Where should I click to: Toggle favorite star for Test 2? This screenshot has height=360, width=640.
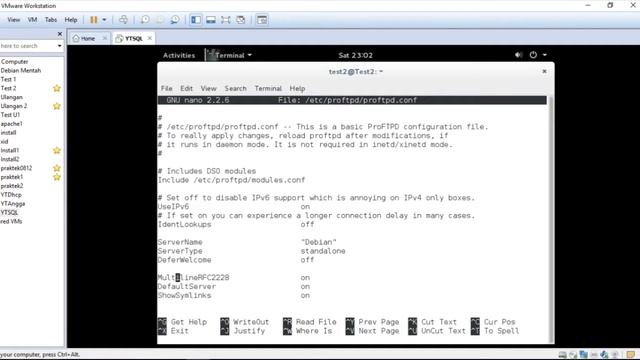(x=57, y=88)
